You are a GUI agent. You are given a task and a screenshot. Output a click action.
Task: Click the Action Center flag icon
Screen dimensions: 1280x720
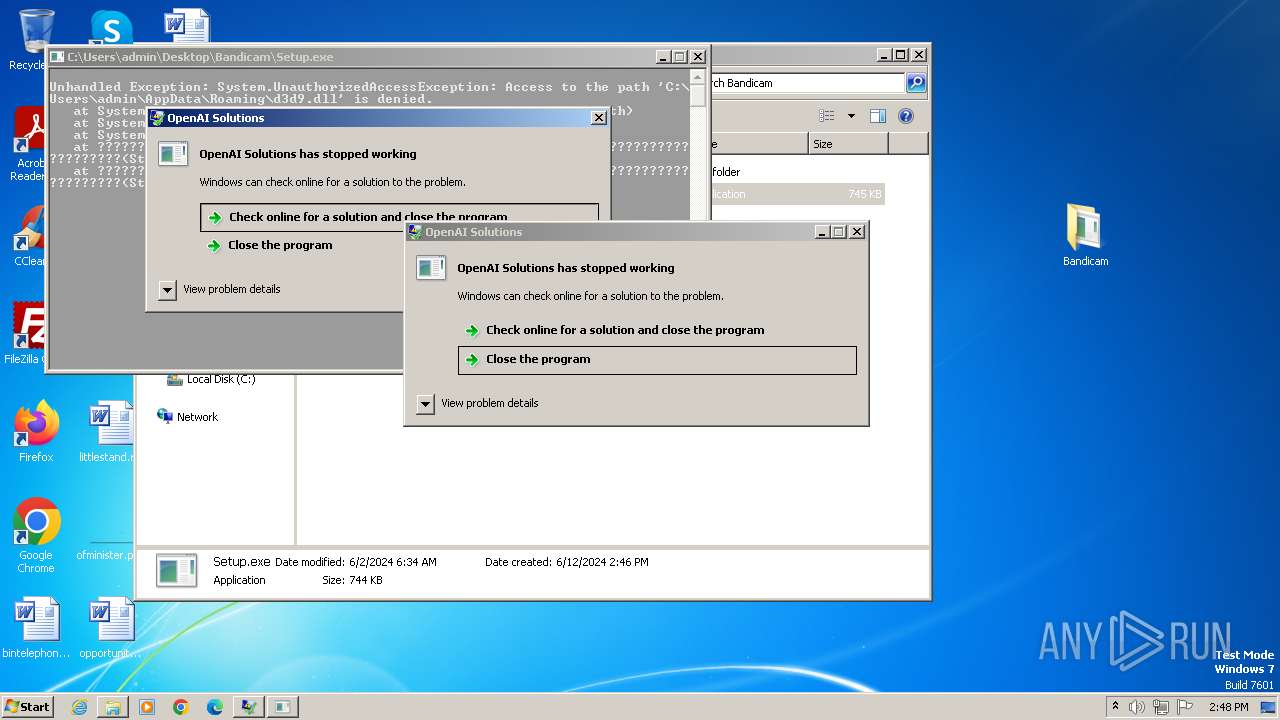[1185, 707]
